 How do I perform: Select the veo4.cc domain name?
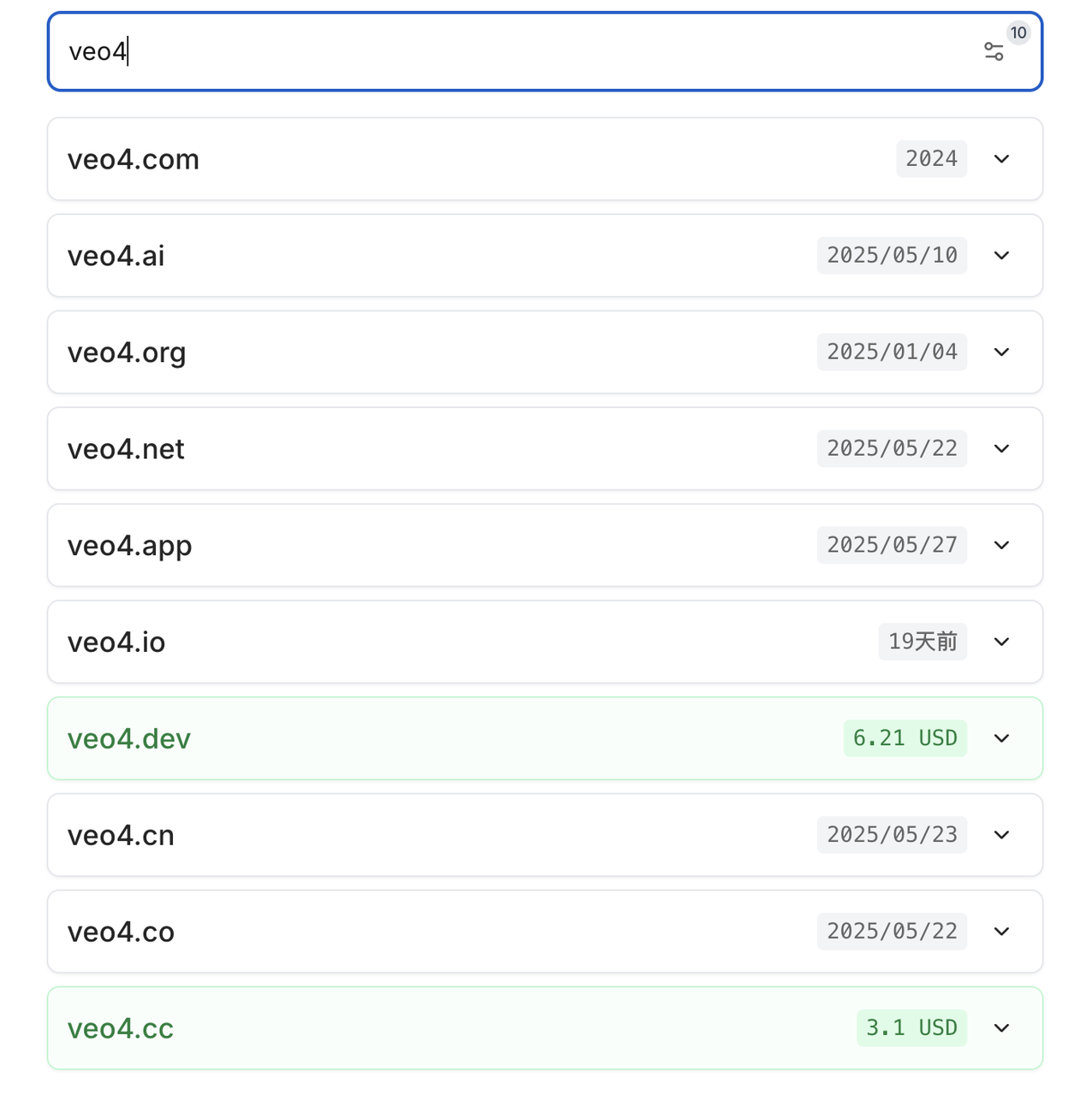click(x=121, y=1029)
